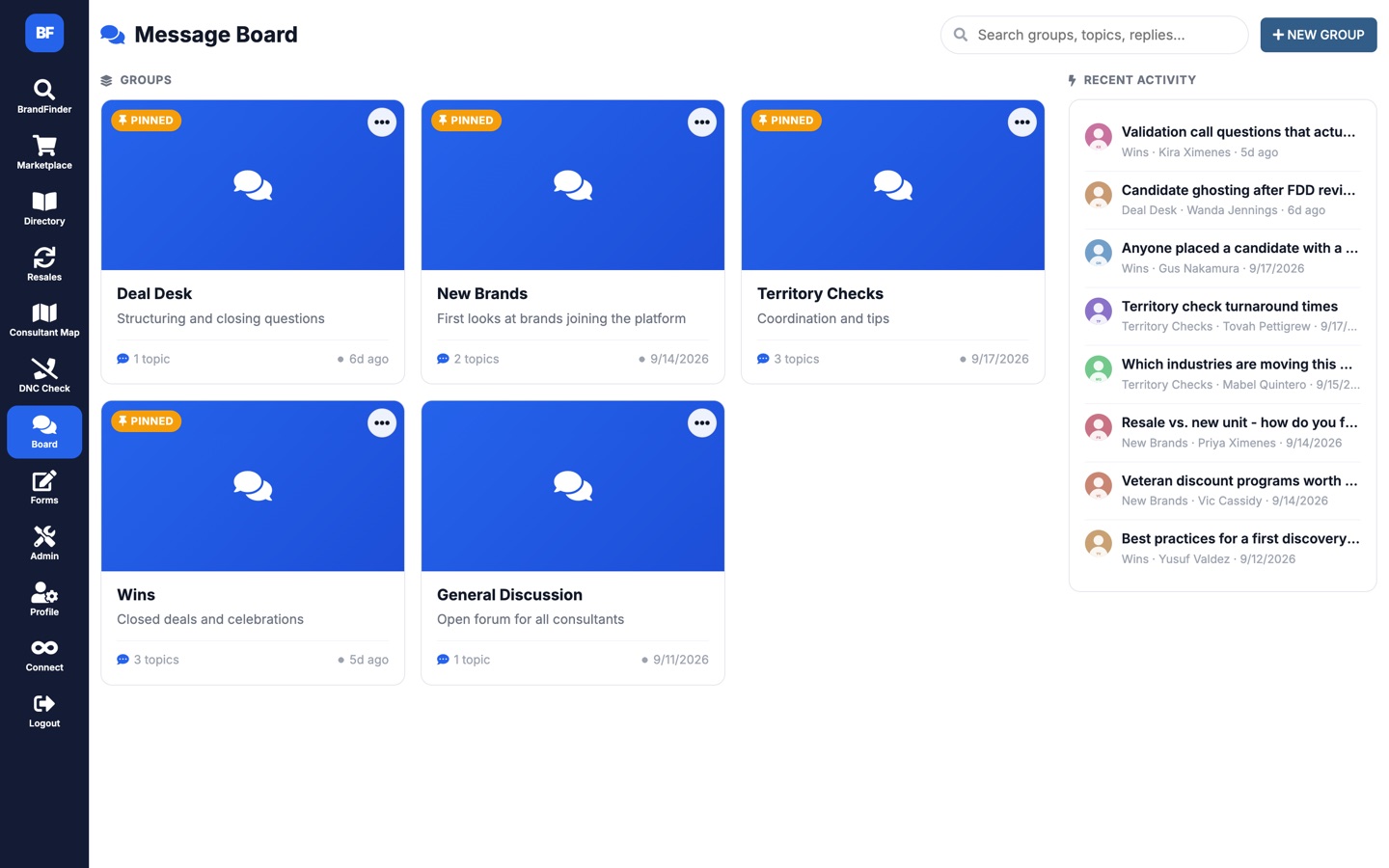Open 'Best practices for a first discovery' activity

click(x=1222, y=548)
